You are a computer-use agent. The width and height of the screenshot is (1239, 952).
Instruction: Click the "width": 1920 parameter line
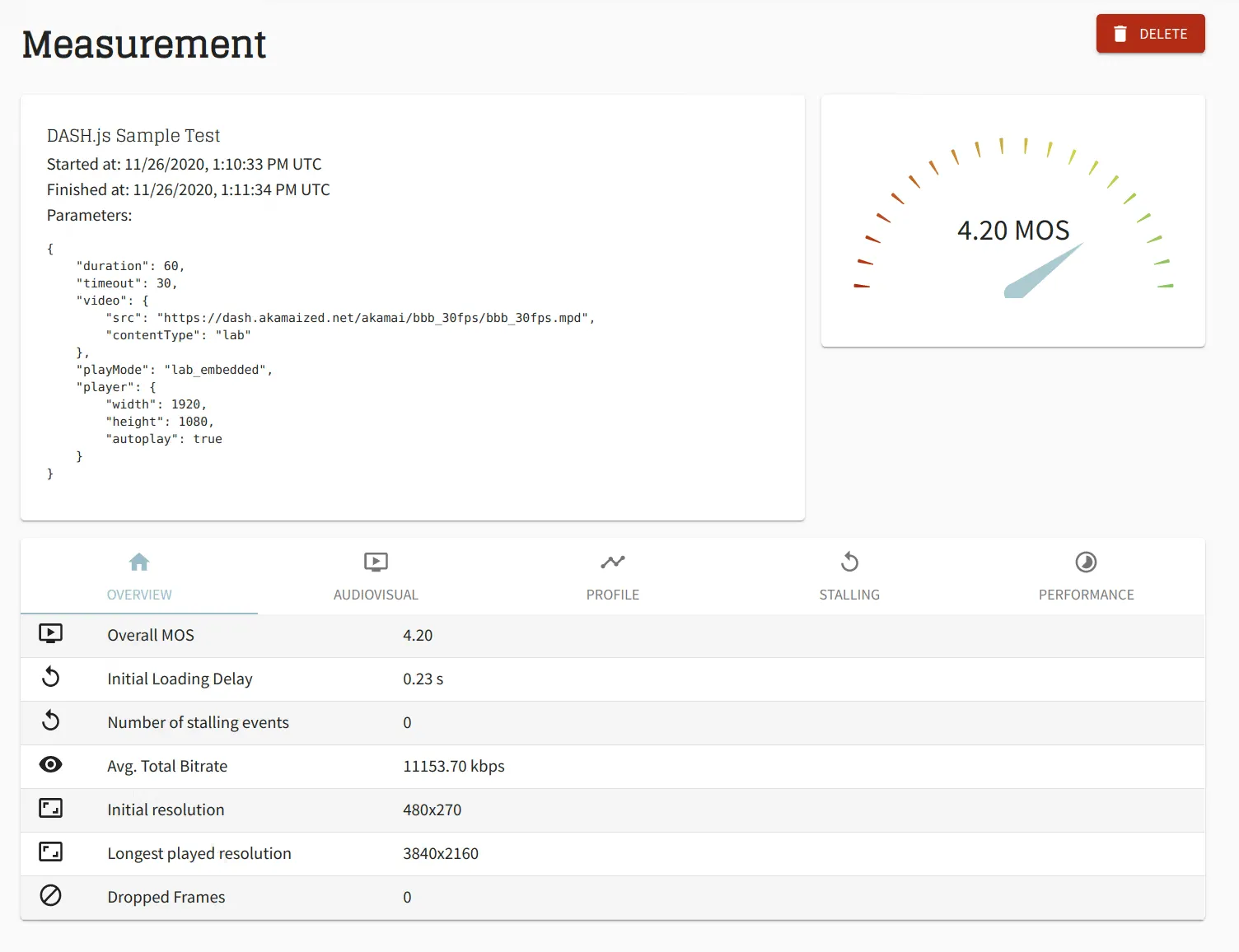[x=156, y=404]
